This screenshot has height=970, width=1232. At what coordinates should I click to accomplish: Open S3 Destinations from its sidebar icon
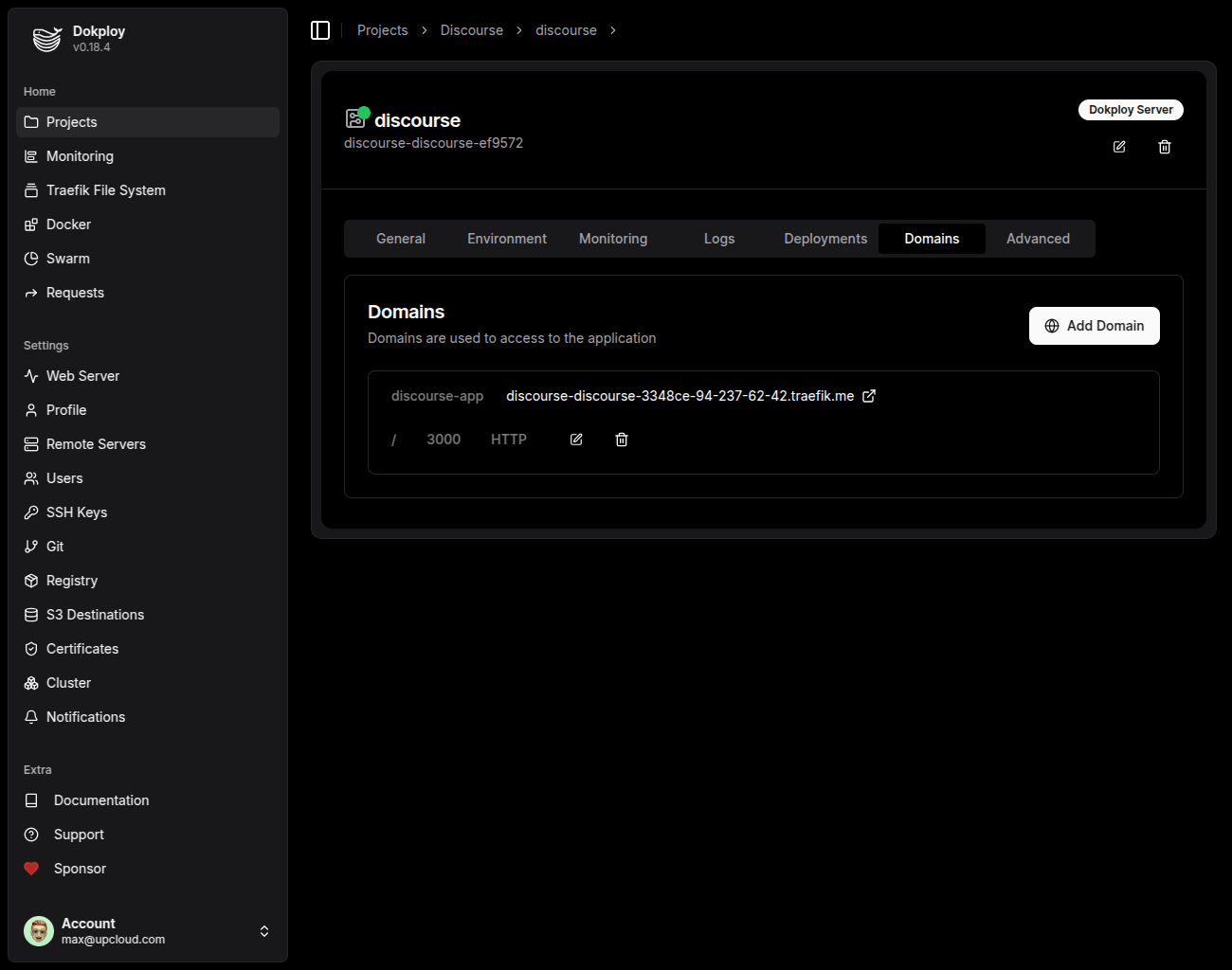point(31,614)
